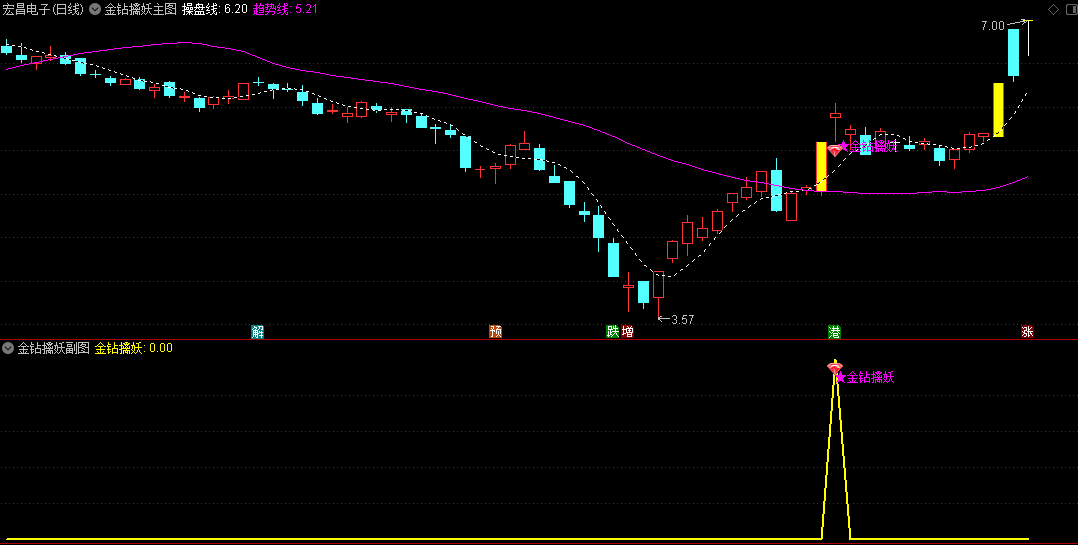Viewport: 1078px width, 545px height.
Task: Click the red diamond signal on main chart
Action: (834, 150)
